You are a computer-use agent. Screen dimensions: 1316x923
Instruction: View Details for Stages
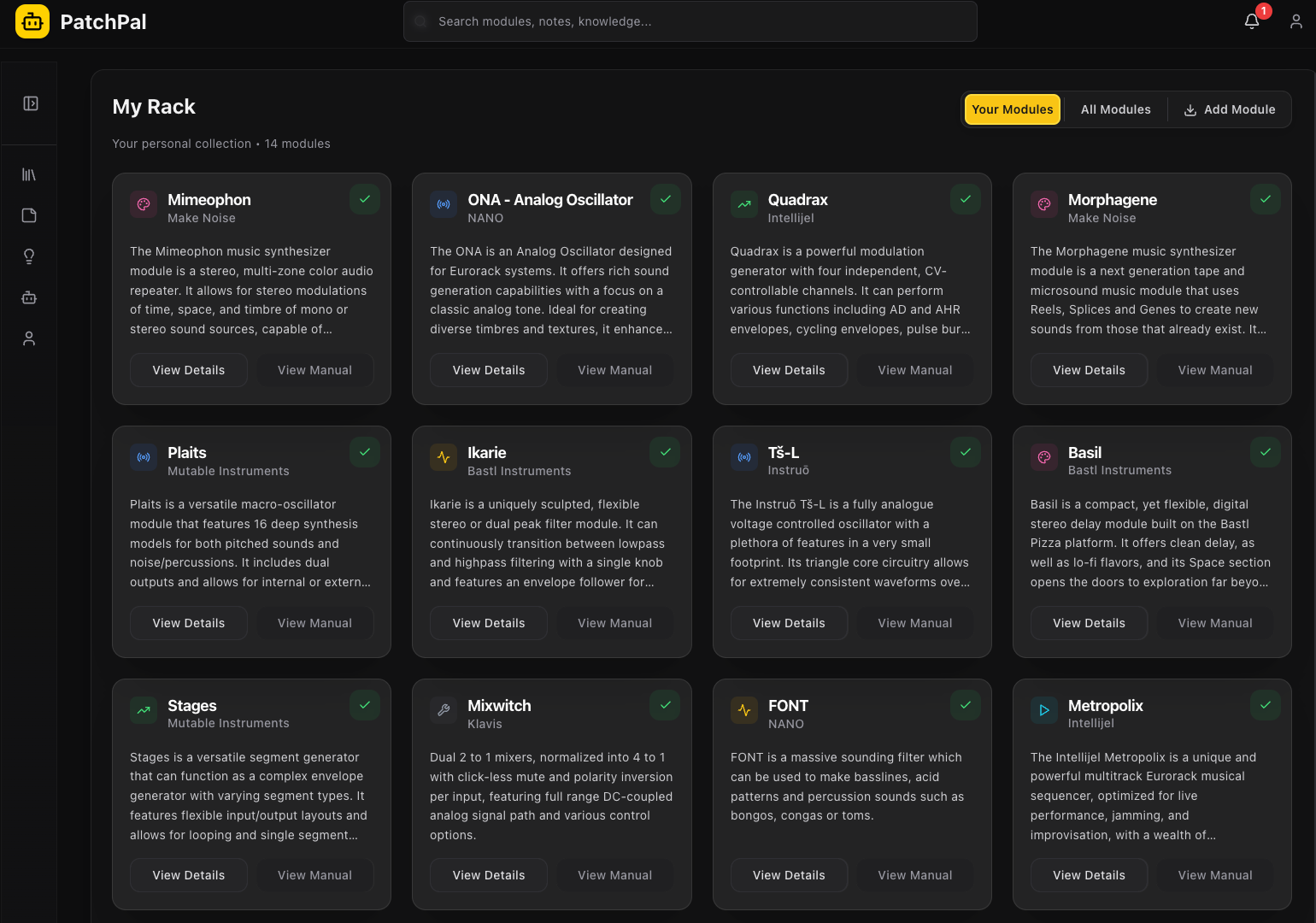coord(189,875)
